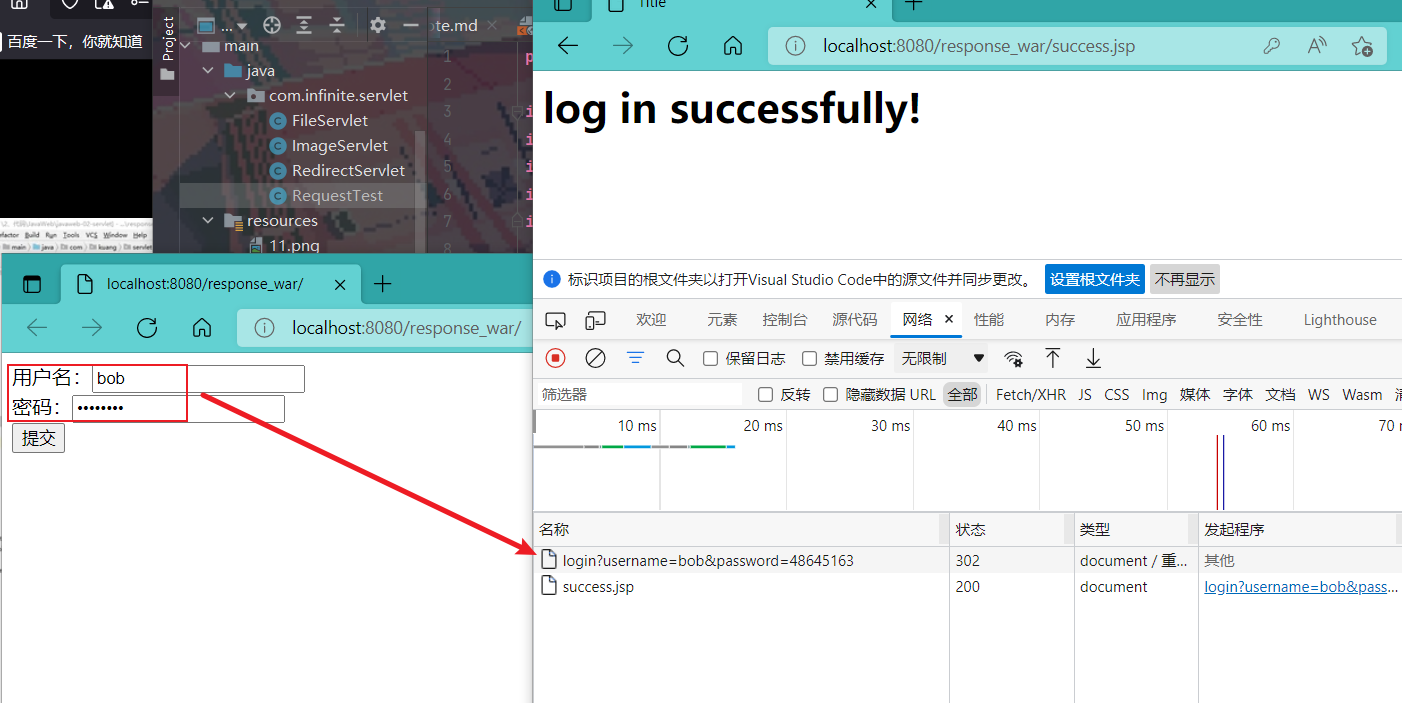
Task: Close the 网络 DevTools tab
Action: 949,320
